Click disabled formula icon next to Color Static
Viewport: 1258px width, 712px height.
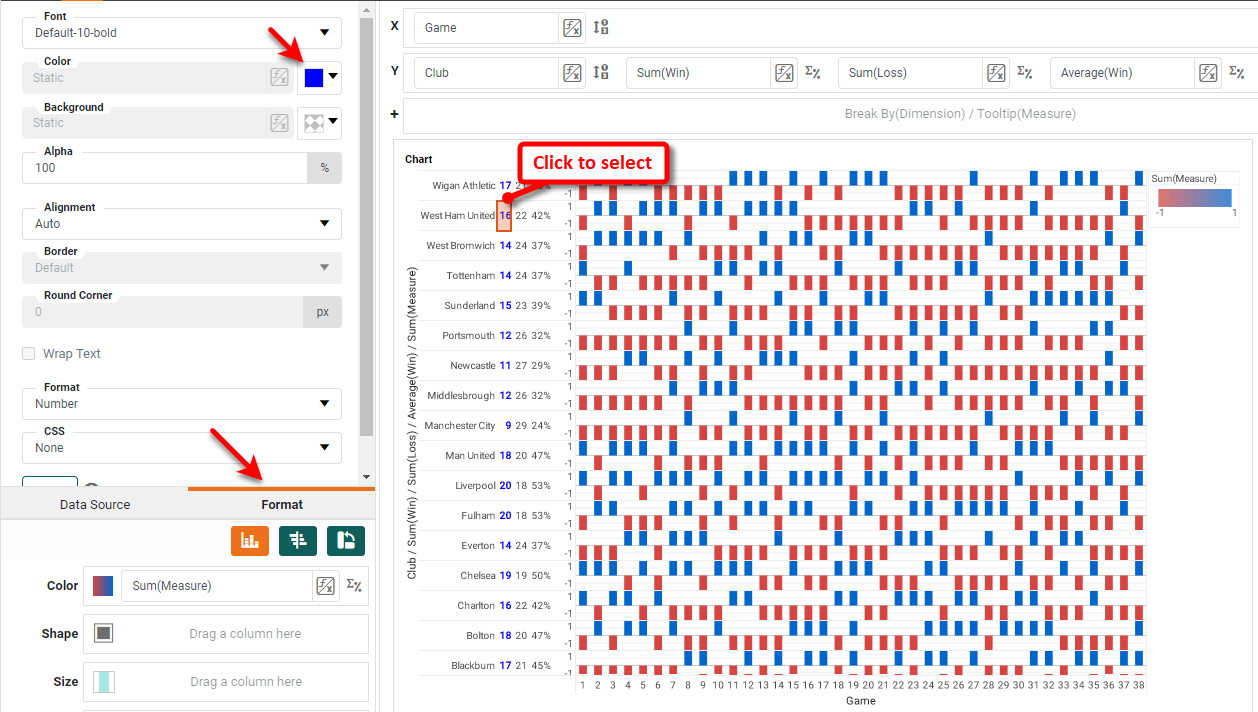[279, 78]
